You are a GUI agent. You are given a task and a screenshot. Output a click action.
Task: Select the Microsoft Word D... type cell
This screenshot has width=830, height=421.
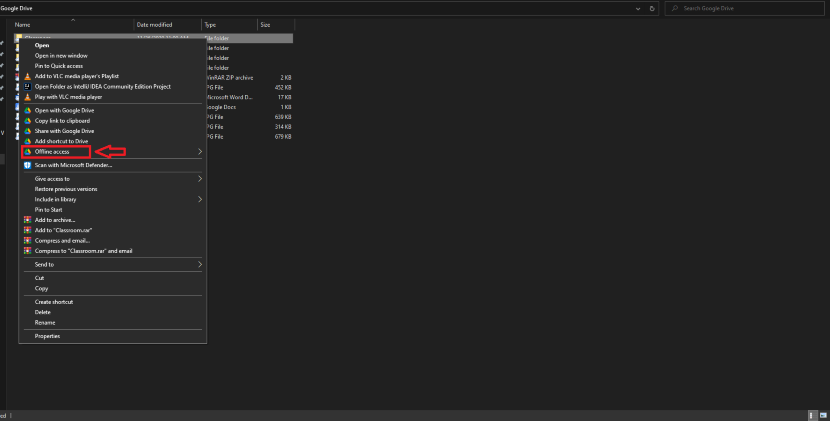229,97
